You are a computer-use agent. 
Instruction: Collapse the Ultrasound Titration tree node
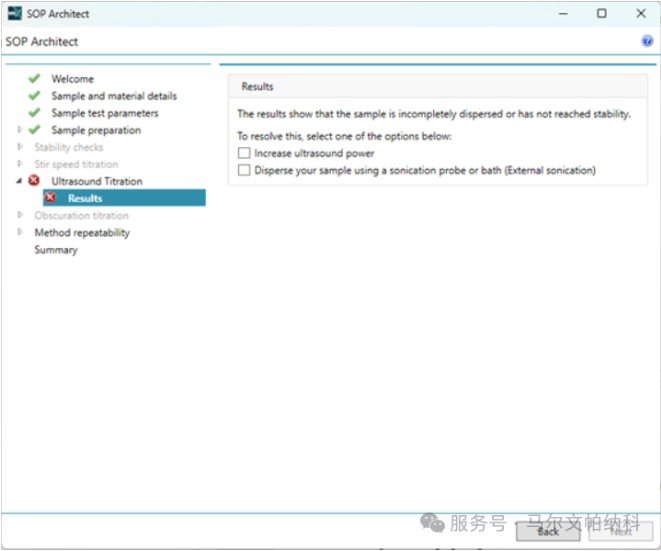point(19,181)
